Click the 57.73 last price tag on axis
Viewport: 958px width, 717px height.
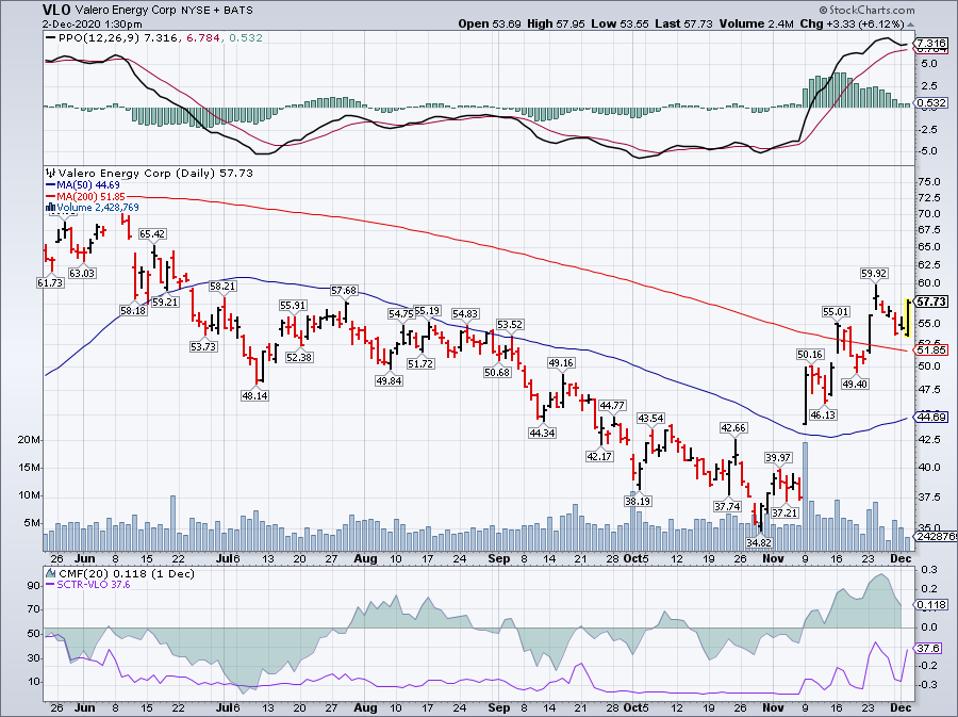click(933, 302)
